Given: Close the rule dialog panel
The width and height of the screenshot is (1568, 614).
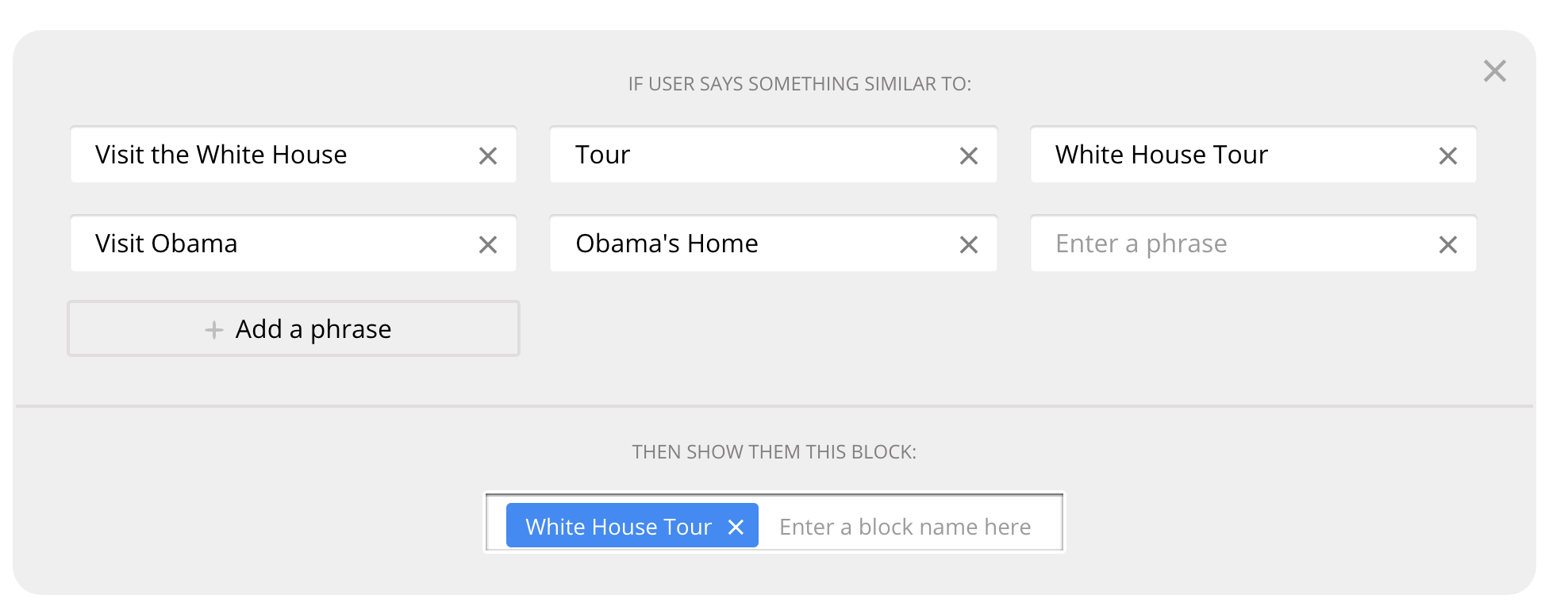Looking at the screenshot, I should 1494,71.
